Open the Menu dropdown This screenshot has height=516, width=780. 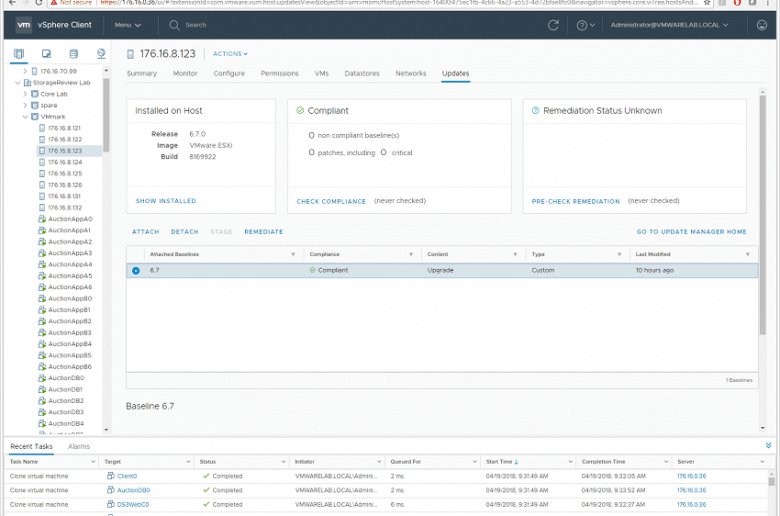point(127,25)
